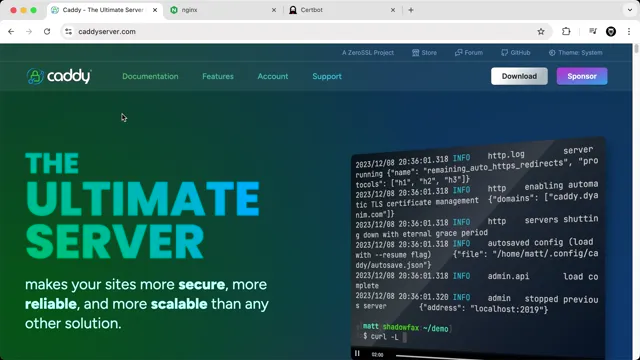
Task: Go back with the browser back arrow
Action: pyautogui.click(x=11, y=31)
